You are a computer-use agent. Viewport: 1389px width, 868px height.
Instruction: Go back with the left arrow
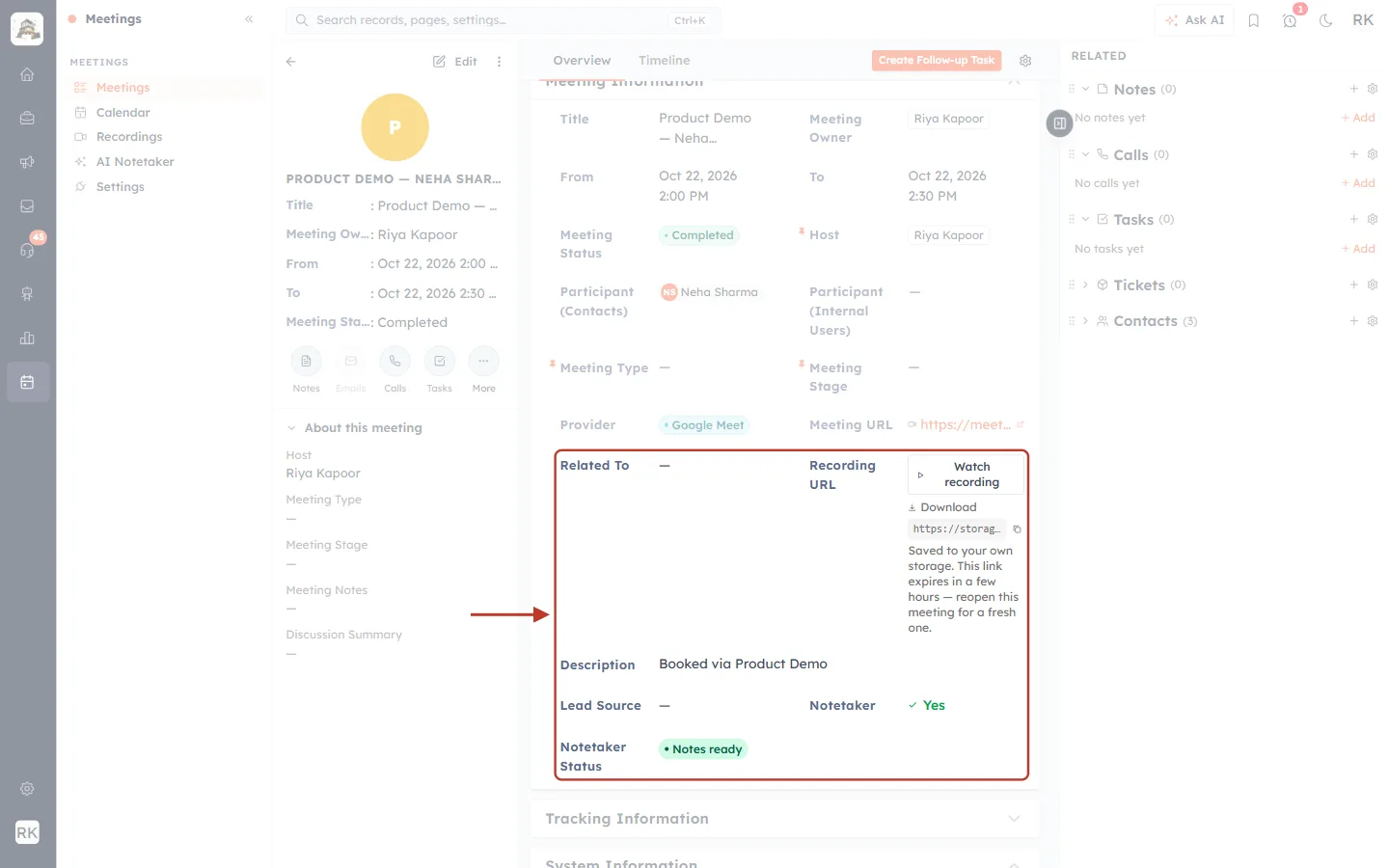[290, 61]
